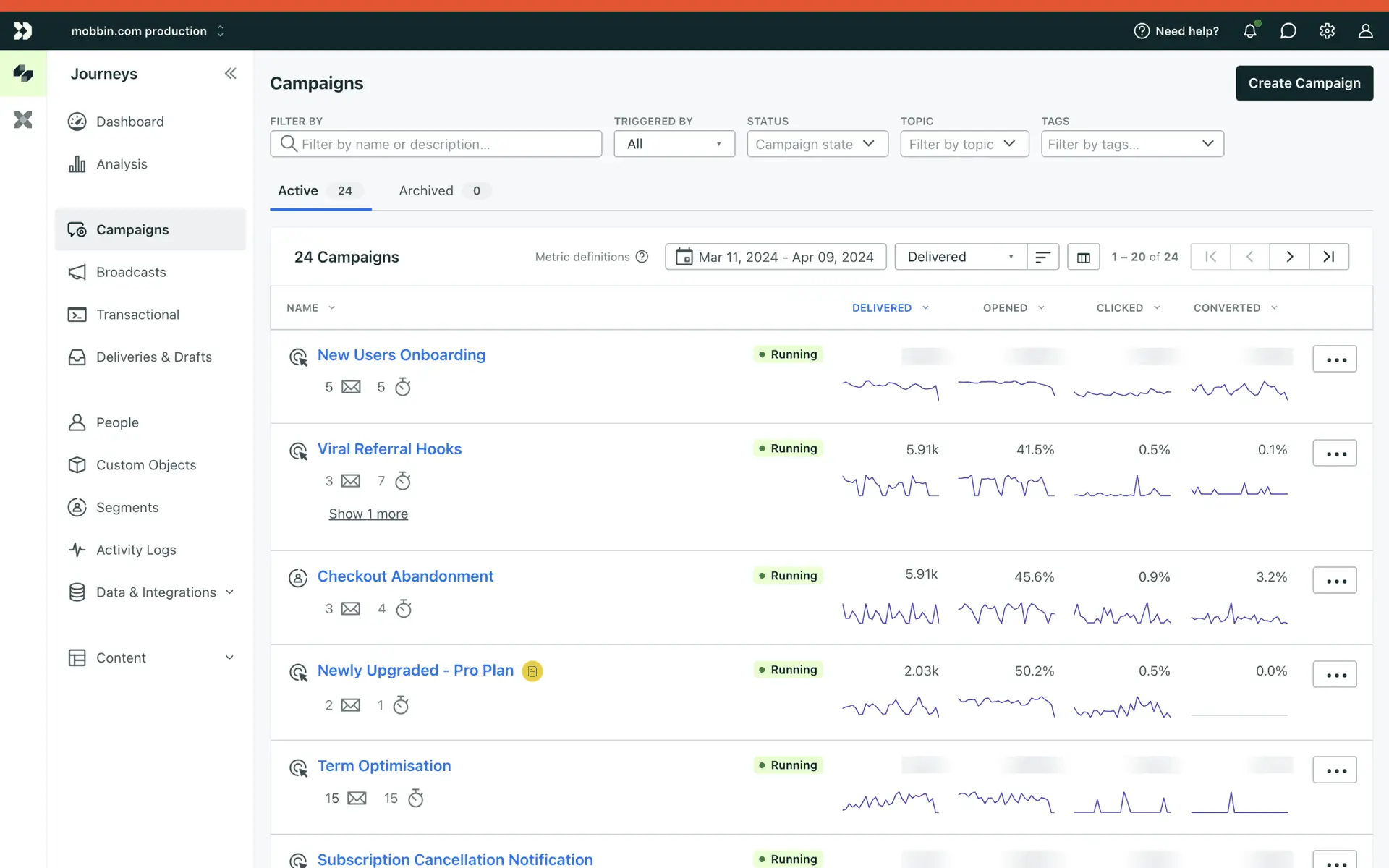
Task: Click the column chooser icon
Action: pyautogui.click(x=1083, y=258)
